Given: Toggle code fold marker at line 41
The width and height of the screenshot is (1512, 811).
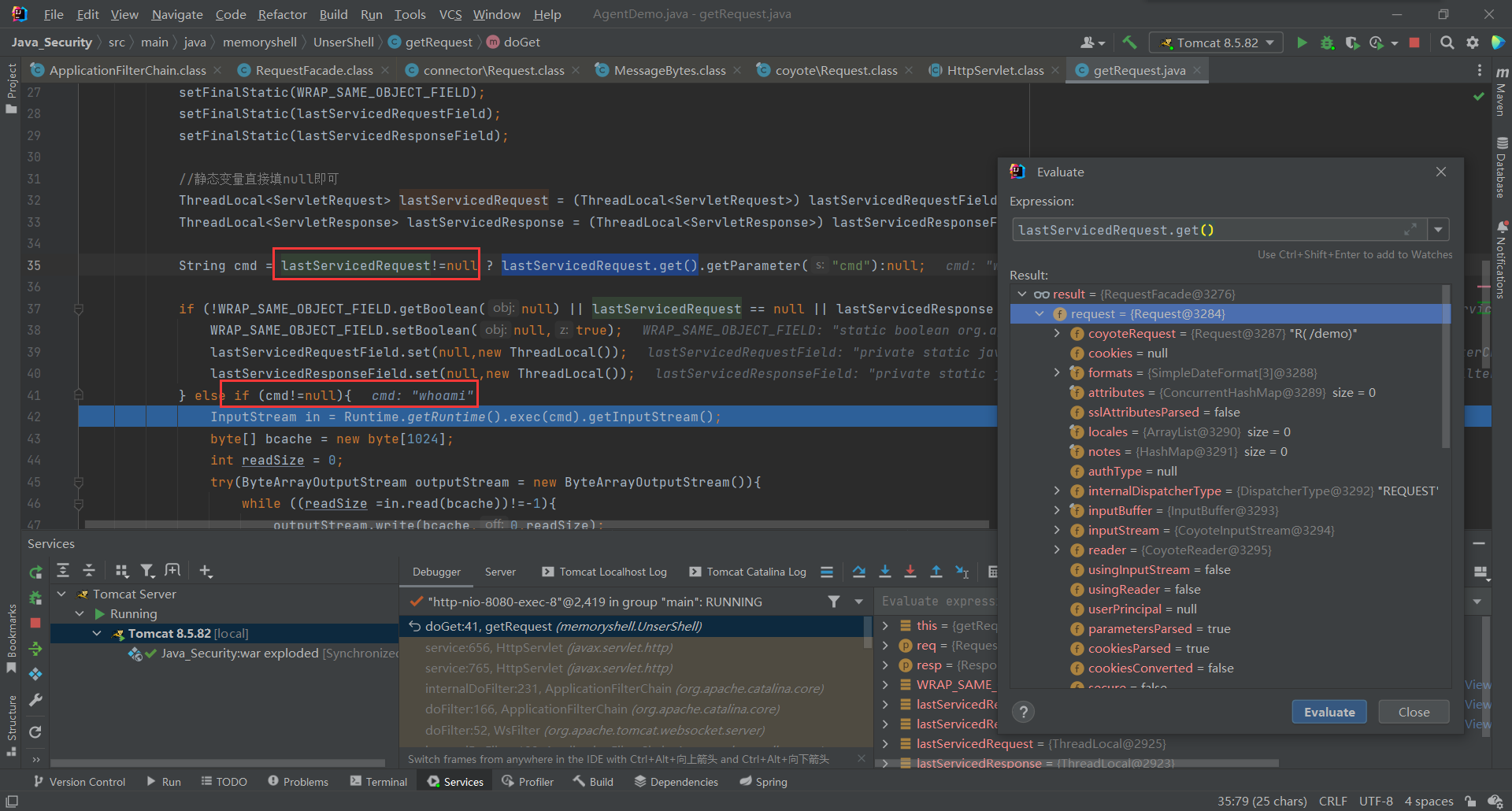Looking at the screenshot, I should coord(79,395).
